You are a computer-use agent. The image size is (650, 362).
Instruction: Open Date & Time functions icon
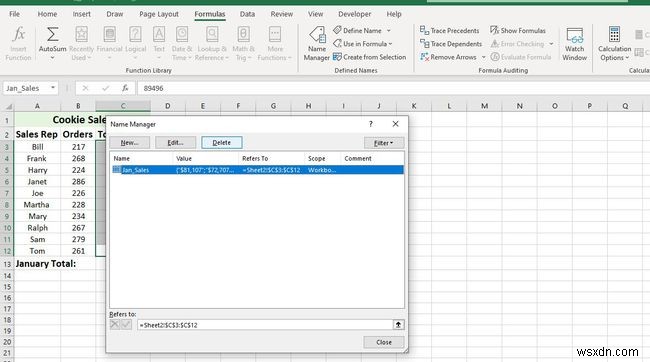(182, 34)
